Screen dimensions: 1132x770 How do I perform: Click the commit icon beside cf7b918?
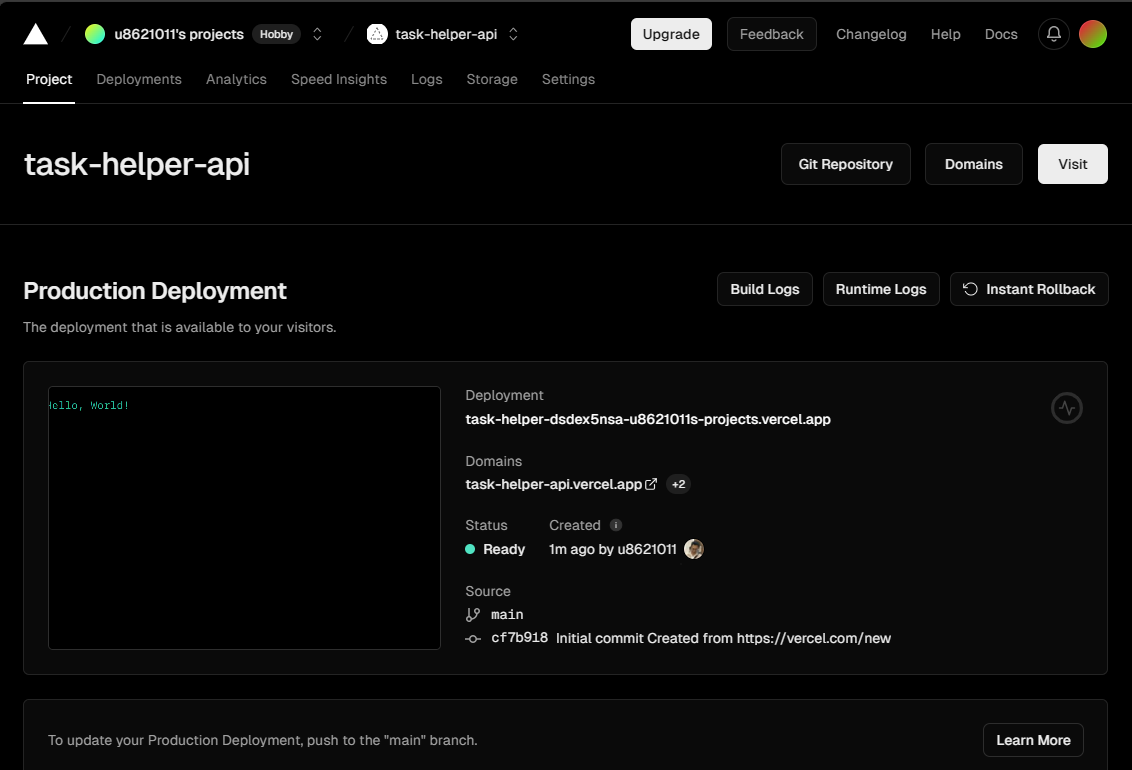tap(472, 638)
